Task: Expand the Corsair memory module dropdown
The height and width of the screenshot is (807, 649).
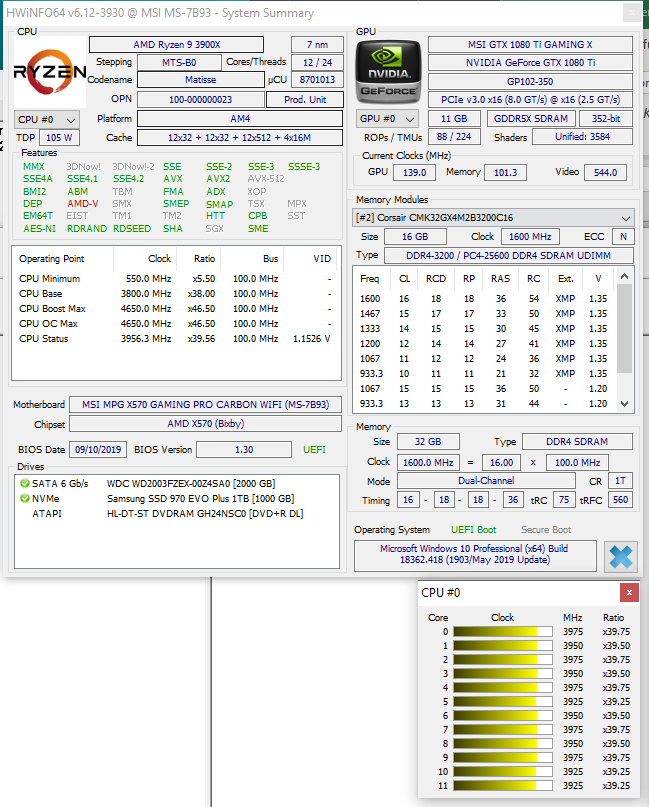Action: (493, 218)
